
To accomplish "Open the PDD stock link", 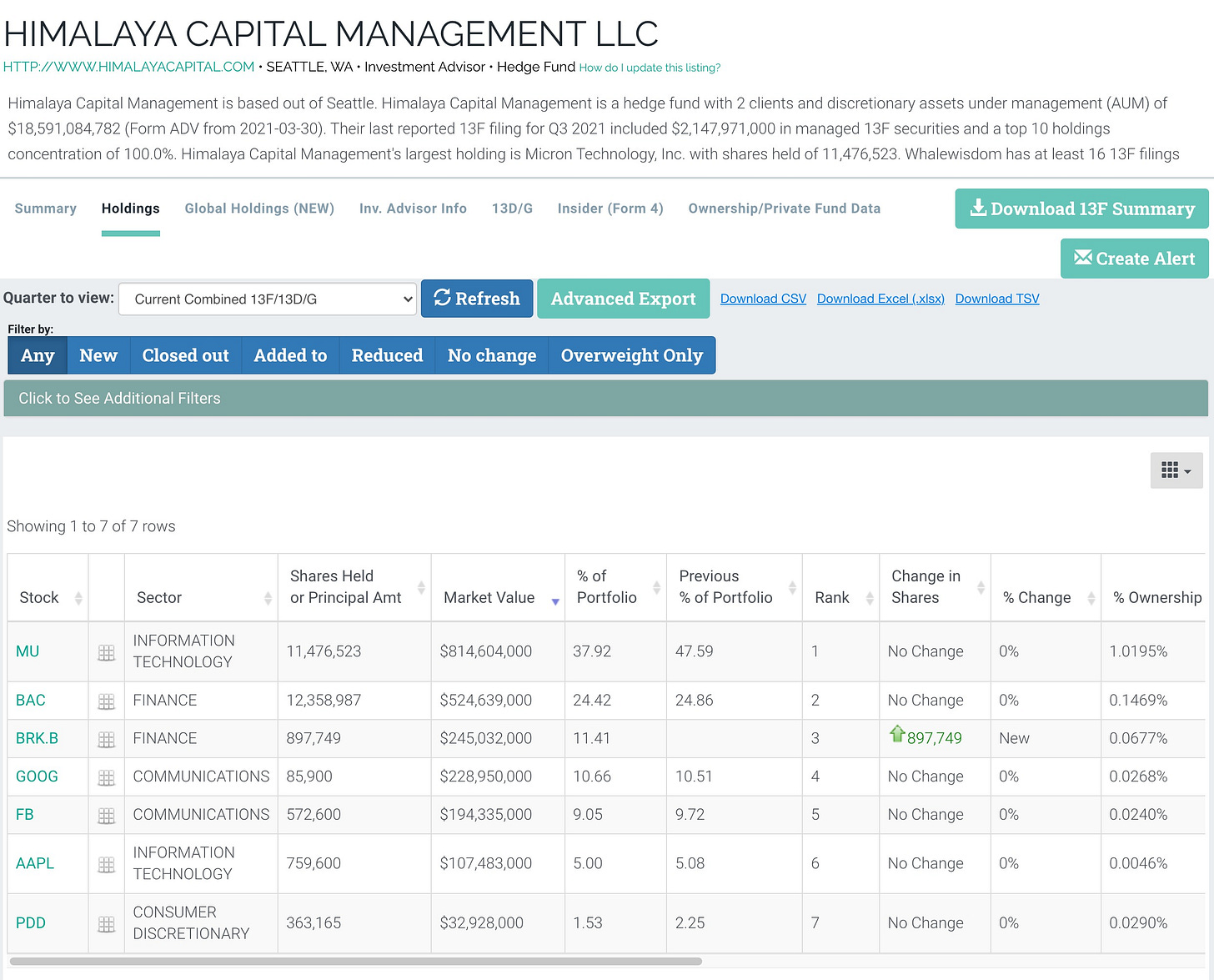I will click(x=31, y=923).
